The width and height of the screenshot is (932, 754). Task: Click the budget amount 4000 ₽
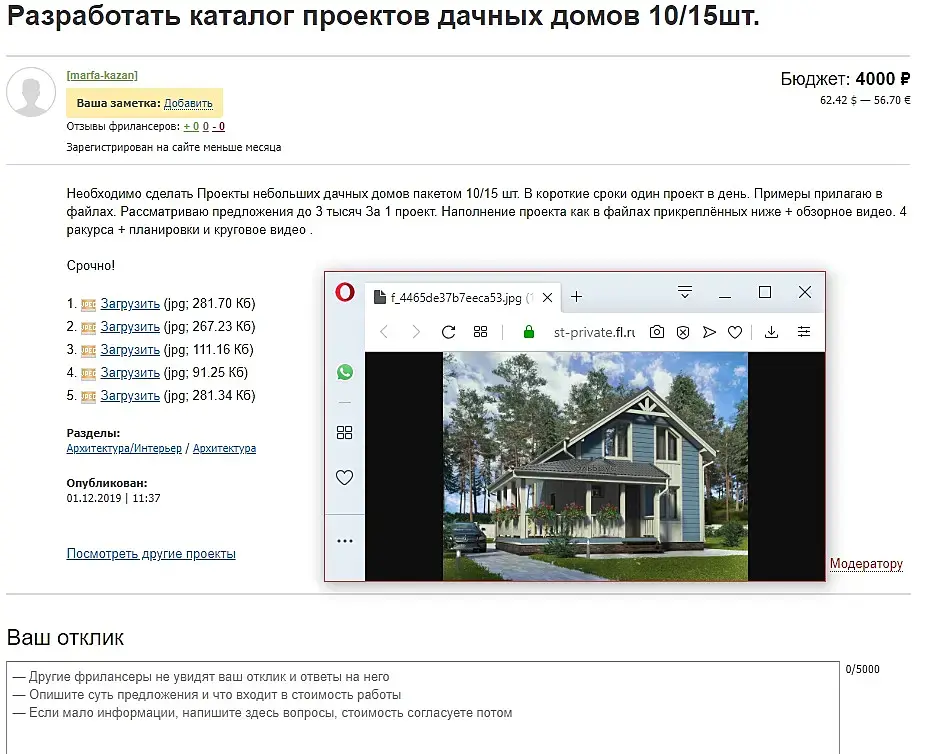point(883,79)
